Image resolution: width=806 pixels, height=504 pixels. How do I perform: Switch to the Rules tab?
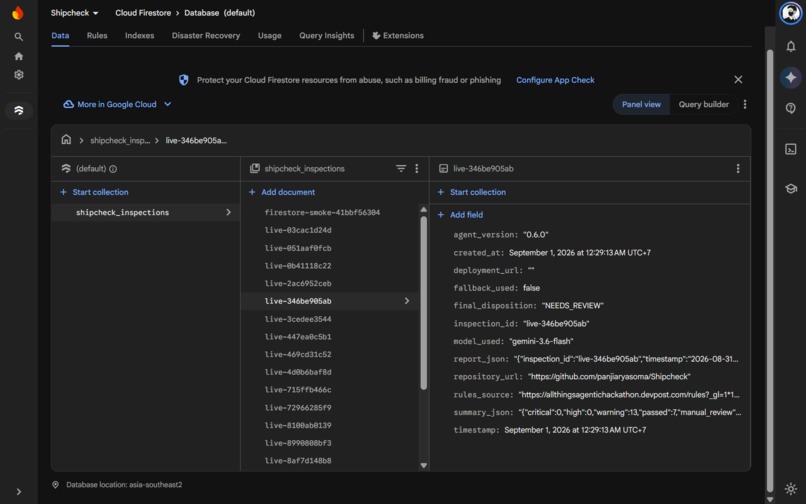(97, 35)
